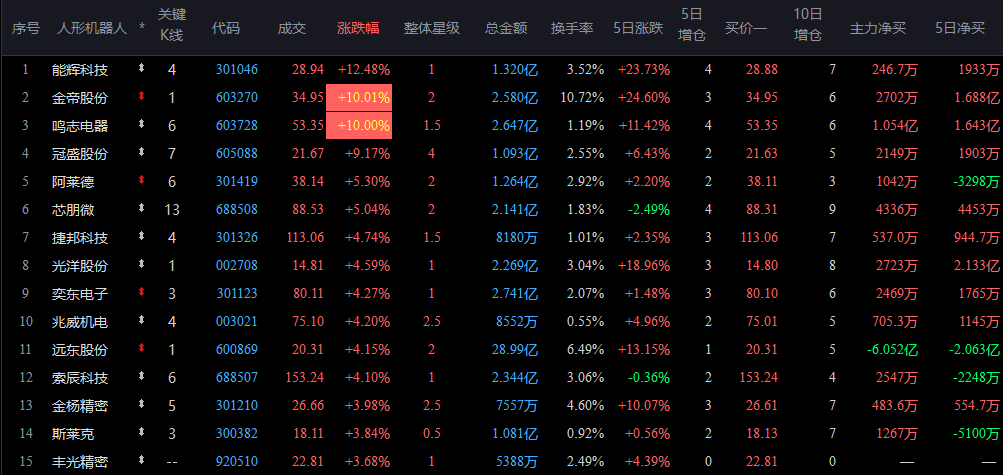This screenshot has height=475, width=1003.
Task: Click the marker icon beside 丰光精密
Action: click(141, 461)
